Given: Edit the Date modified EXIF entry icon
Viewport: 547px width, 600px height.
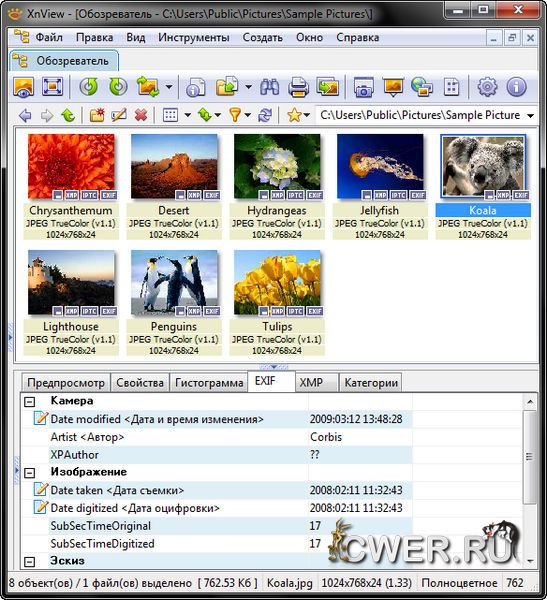Looking at the screenshot, I should pyautogui.click(x=41, y=419).
